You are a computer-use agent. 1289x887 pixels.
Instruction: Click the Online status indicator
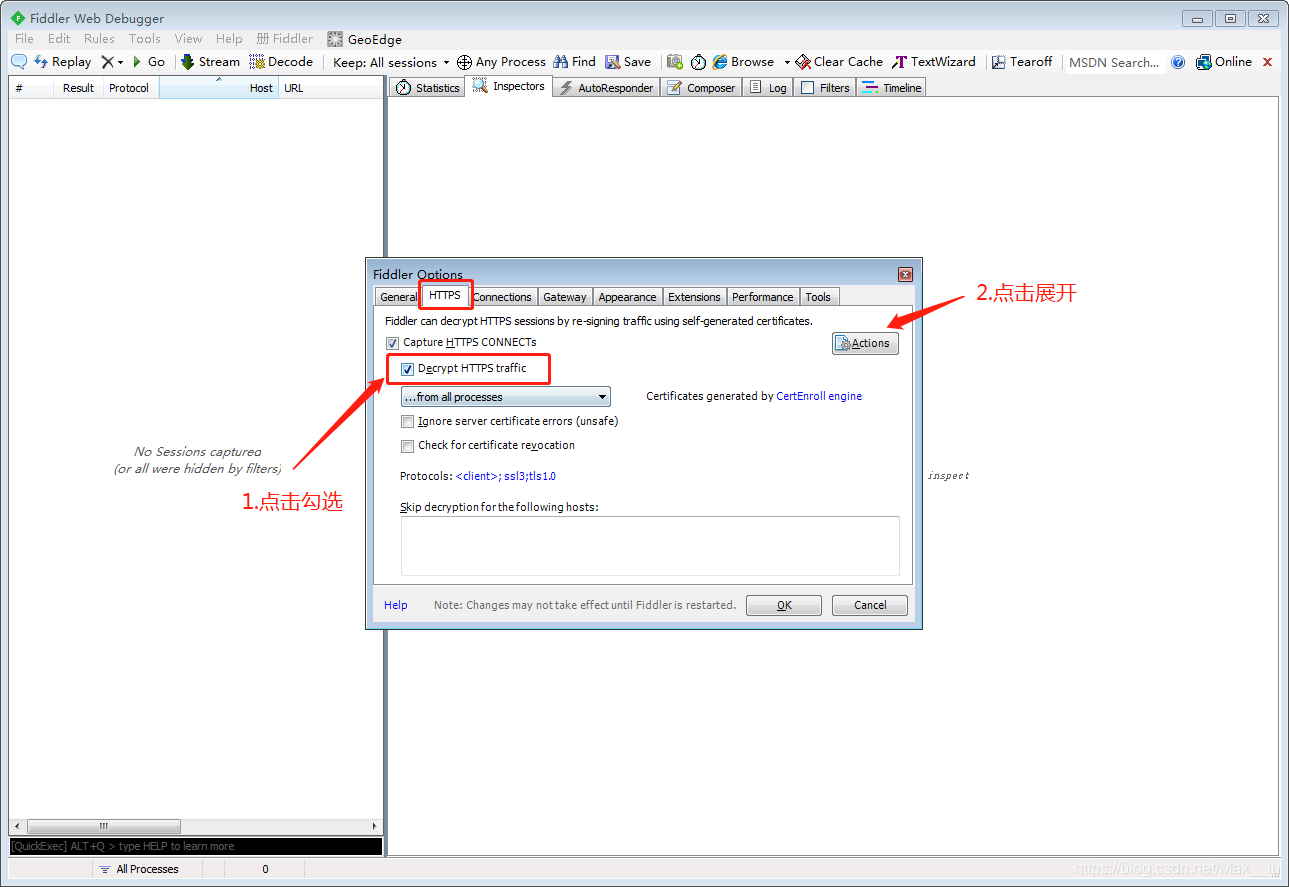1224,62
